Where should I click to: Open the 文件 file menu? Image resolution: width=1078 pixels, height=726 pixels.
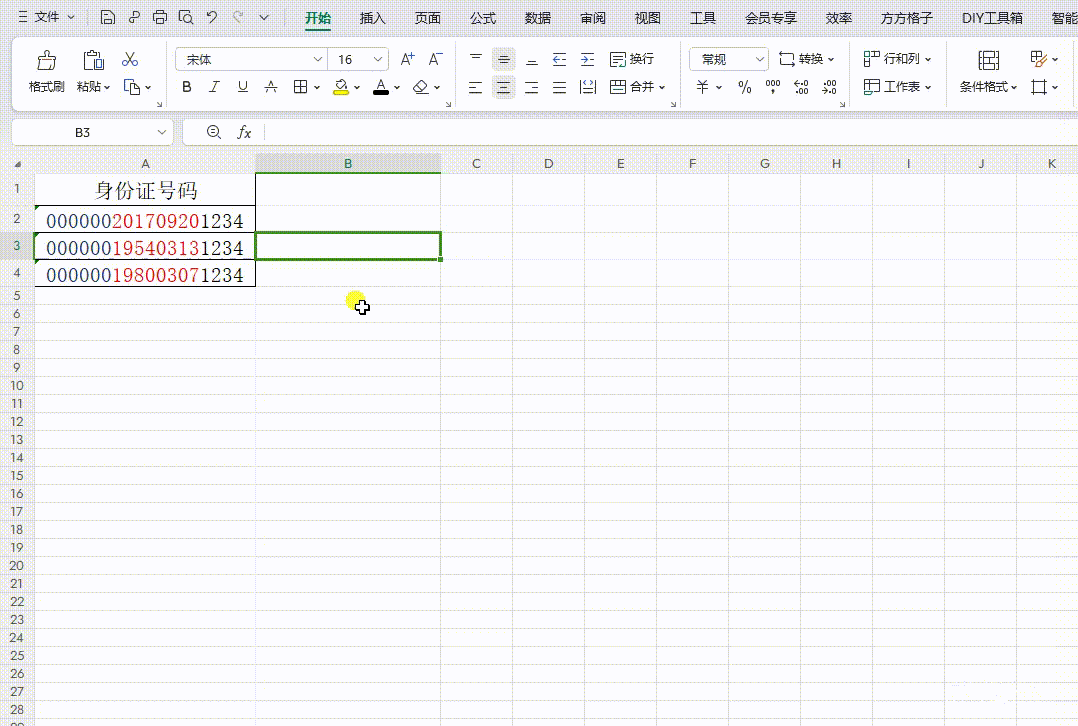[47, 17]
